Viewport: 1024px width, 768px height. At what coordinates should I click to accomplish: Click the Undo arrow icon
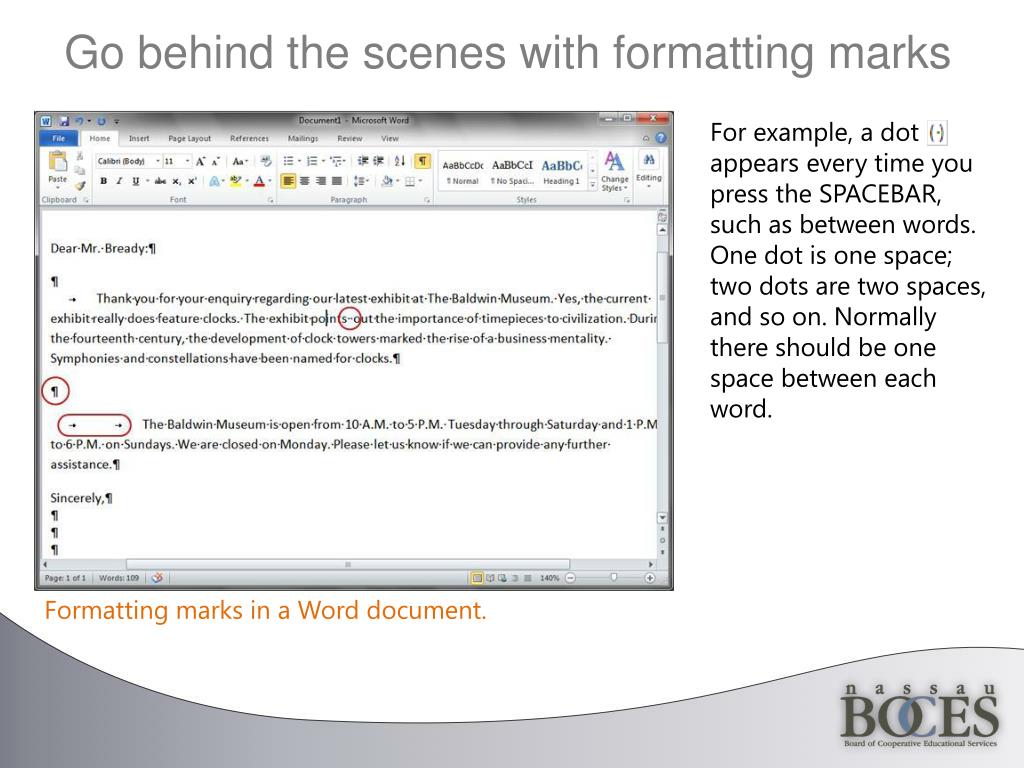[79, 121]
